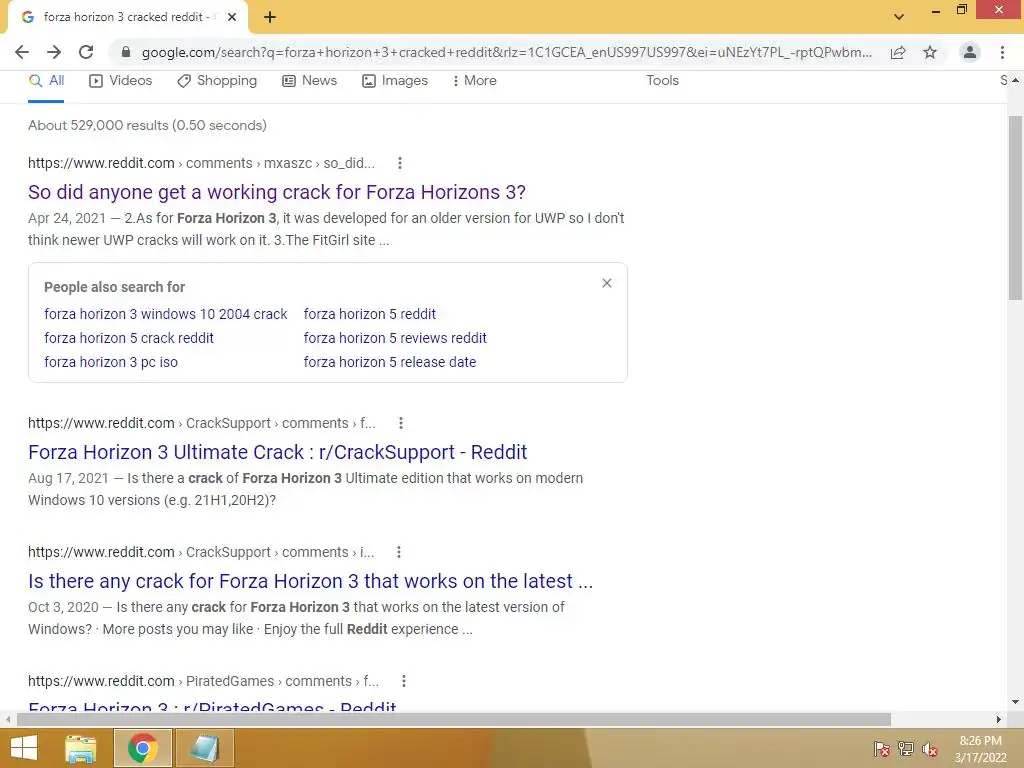Switch to Images search tab
1024x768 pixels.
pos(395,81)
